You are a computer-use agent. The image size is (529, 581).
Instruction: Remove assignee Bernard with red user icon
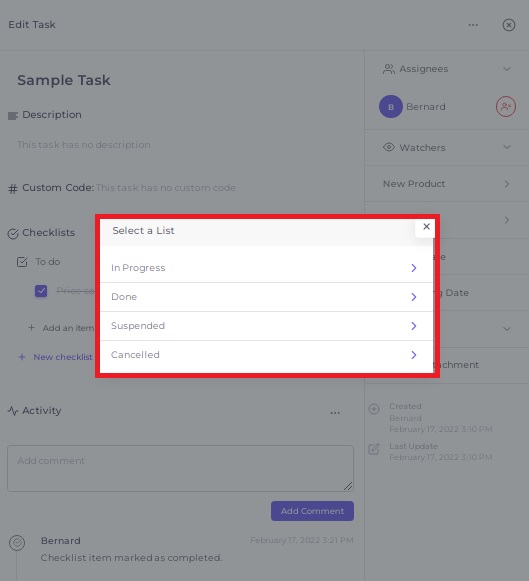(x=506, y=107)
